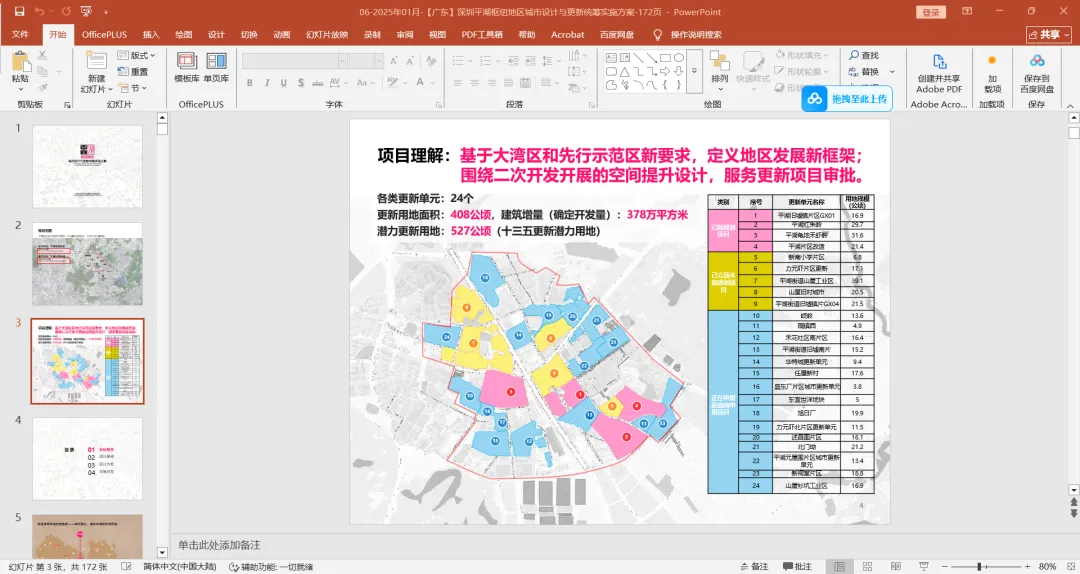
Task: Click the font color A button
Action: pyautogui.click(x=420, y=83)
